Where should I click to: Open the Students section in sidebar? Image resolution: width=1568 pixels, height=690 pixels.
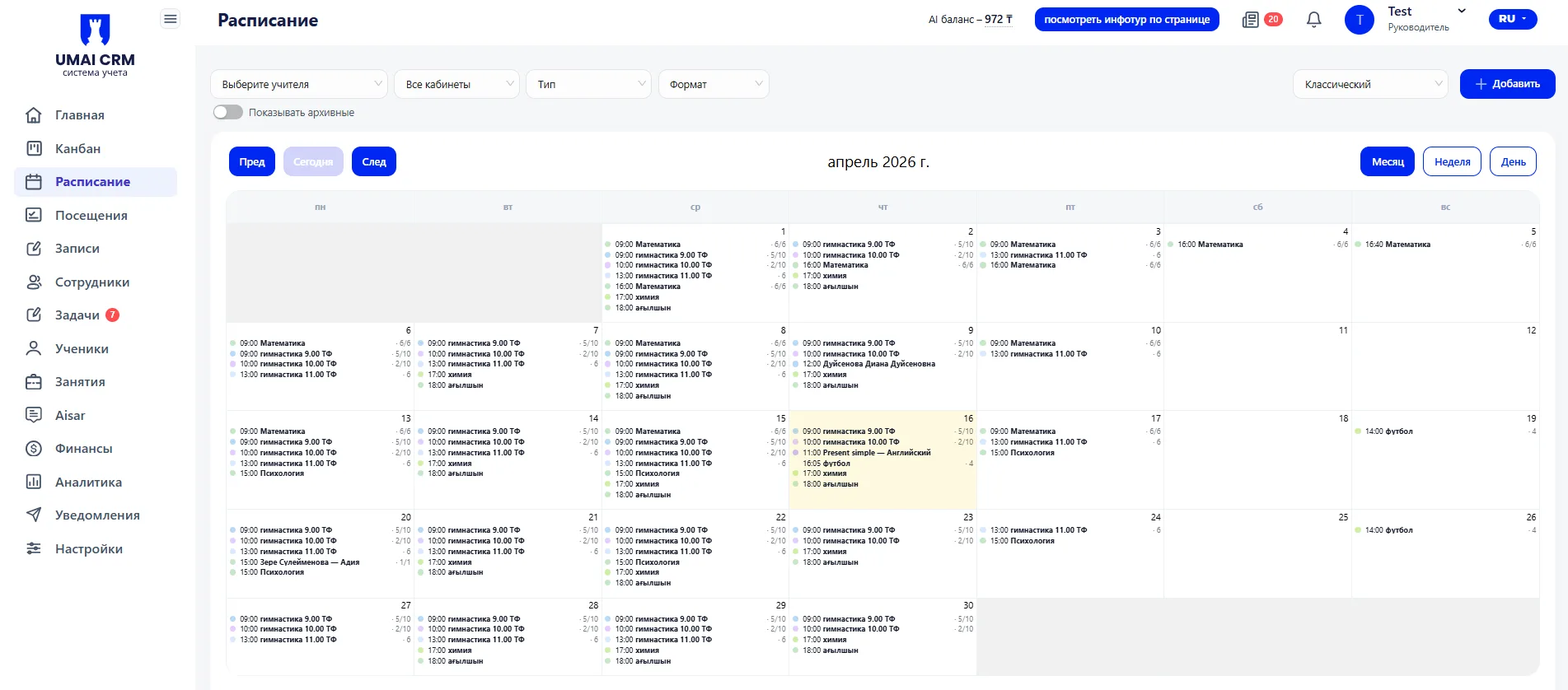pos(82,349)
